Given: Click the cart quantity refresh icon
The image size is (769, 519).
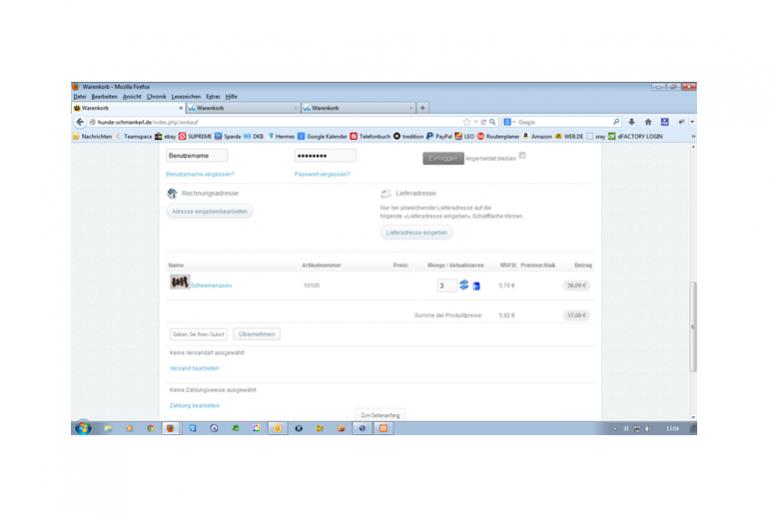Looking at the screenshot, I should tap(463, 285).
